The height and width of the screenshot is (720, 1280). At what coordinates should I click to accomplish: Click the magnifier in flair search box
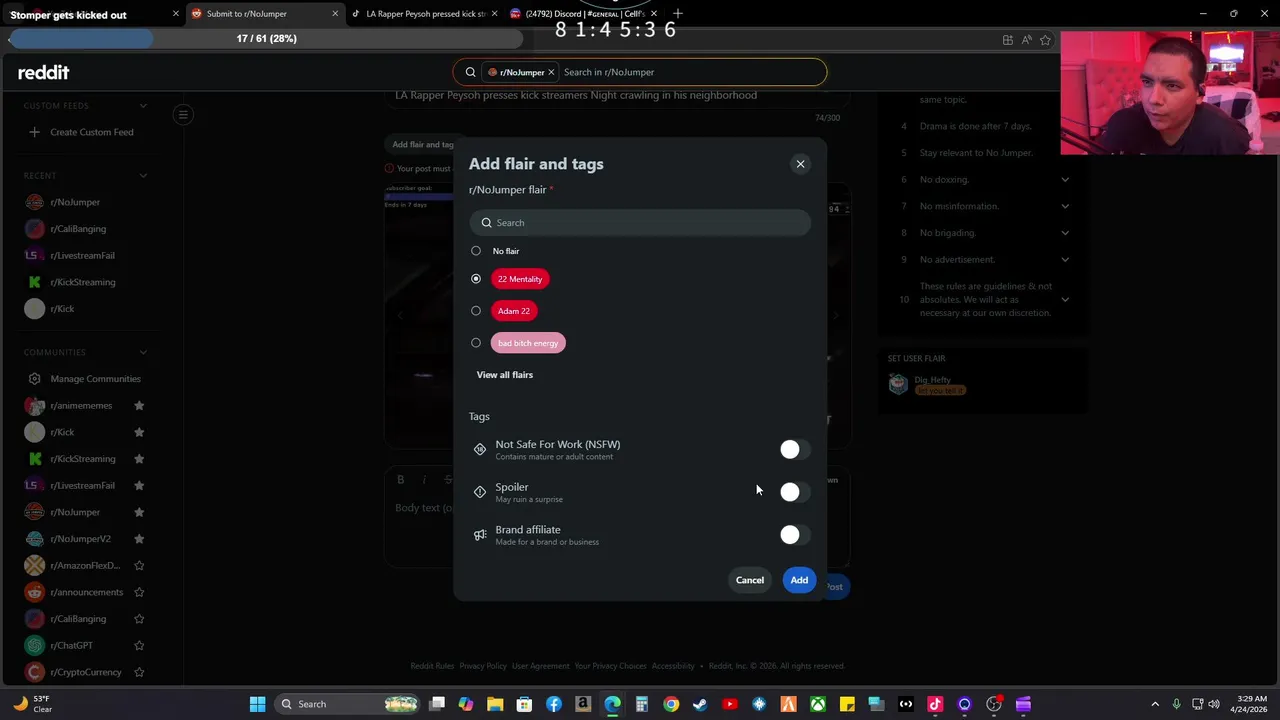point(487,223)
